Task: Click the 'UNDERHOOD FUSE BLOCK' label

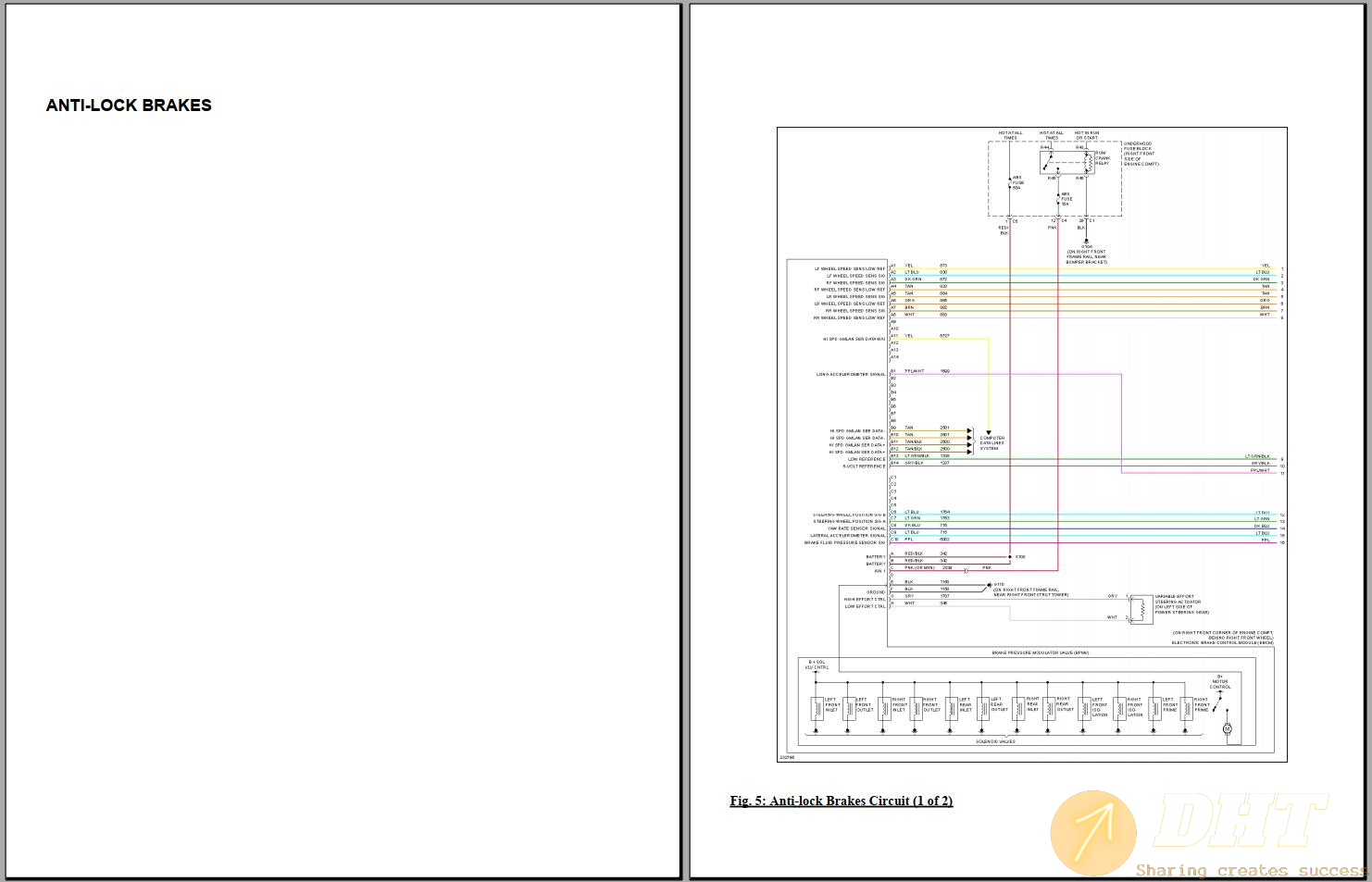Action: [x=1141, y=154]
